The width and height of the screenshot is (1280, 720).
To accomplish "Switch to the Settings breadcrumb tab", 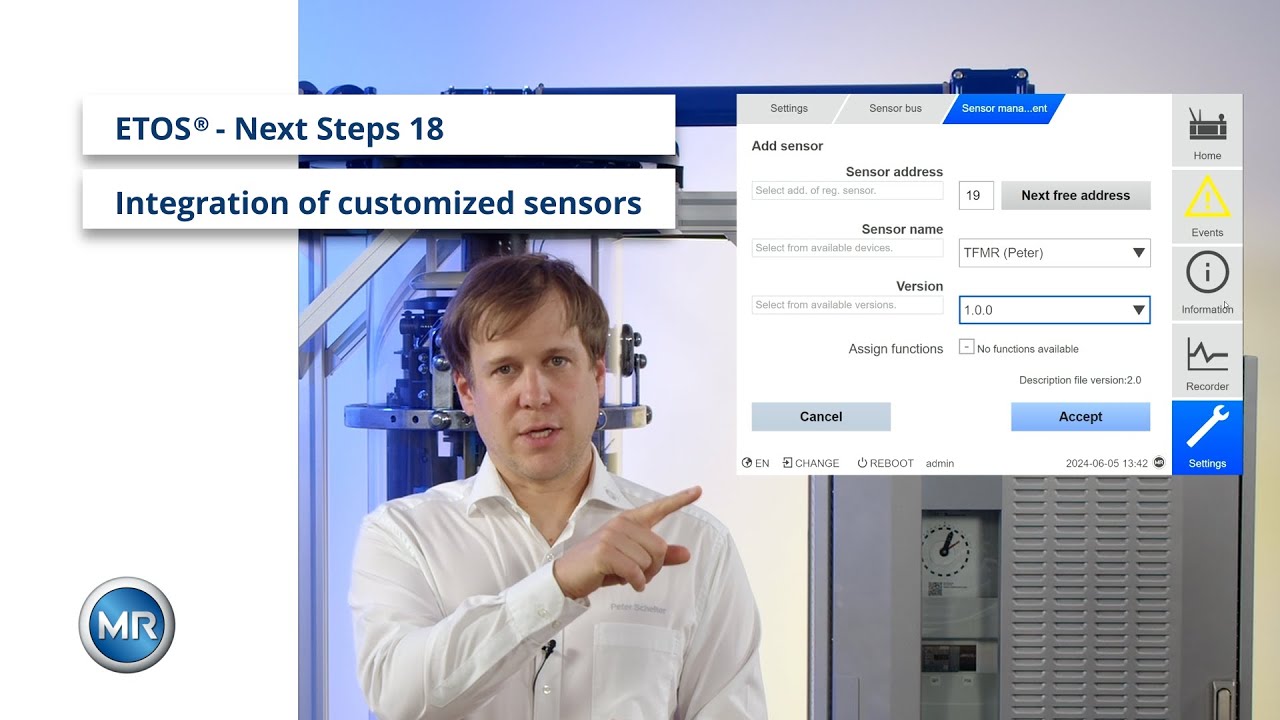I will pyautogui.click(x=789, y=108).
